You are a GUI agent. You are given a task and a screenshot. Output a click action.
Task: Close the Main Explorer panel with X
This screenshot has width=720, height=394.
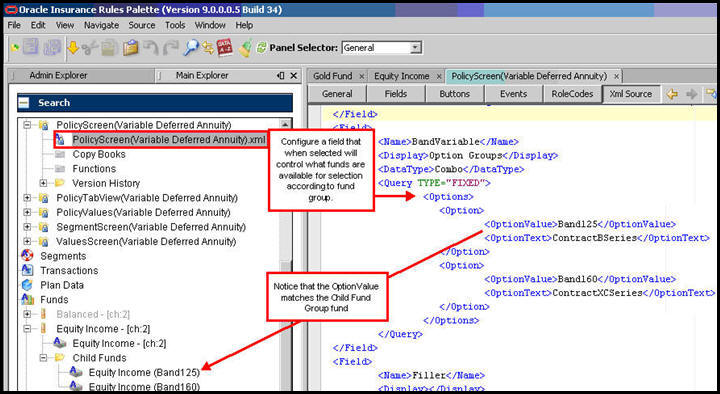click(x=294, y=76)
